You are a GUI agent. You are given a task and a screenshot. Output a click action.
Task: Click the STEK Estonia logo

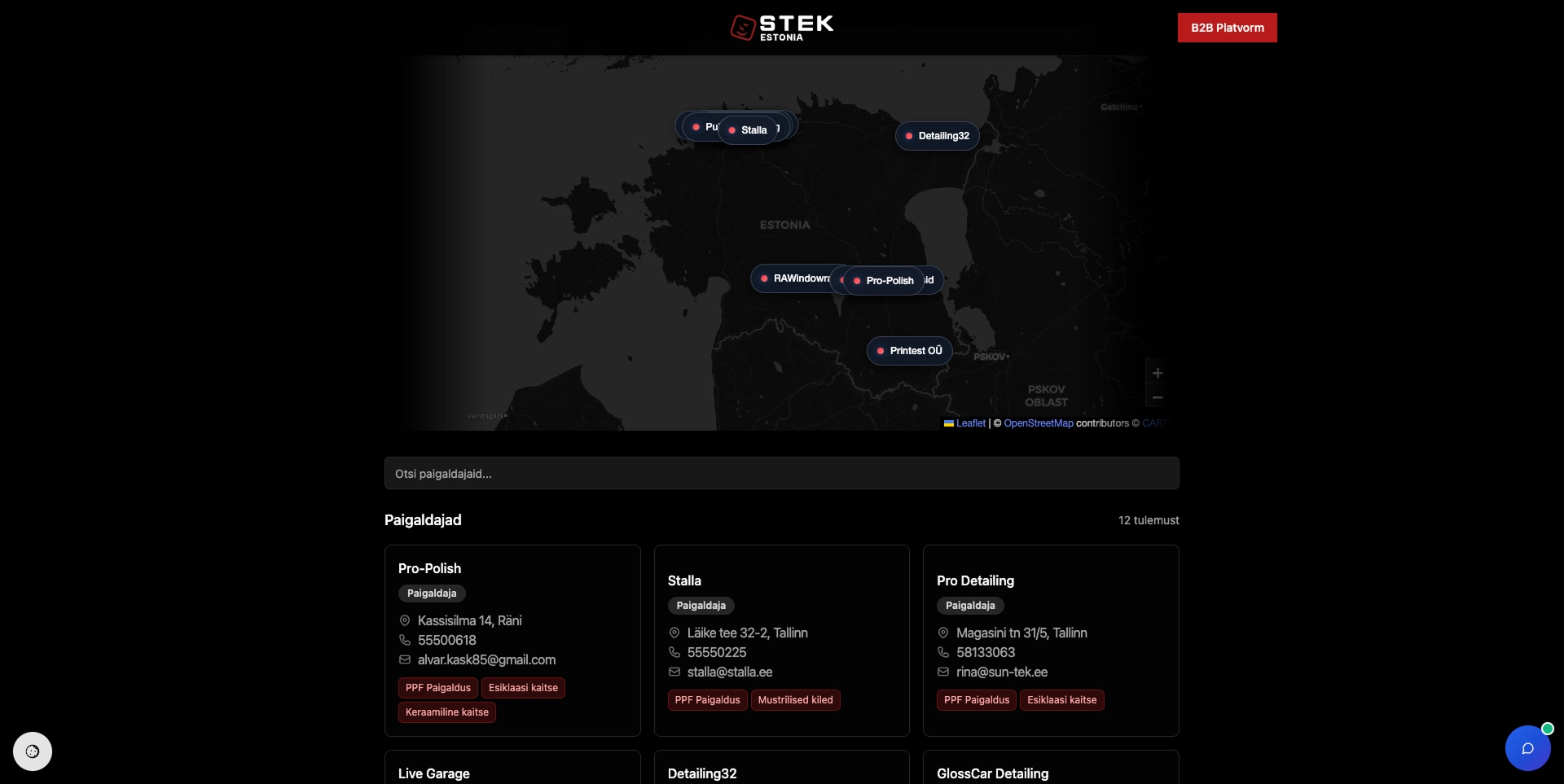(782, 28)
